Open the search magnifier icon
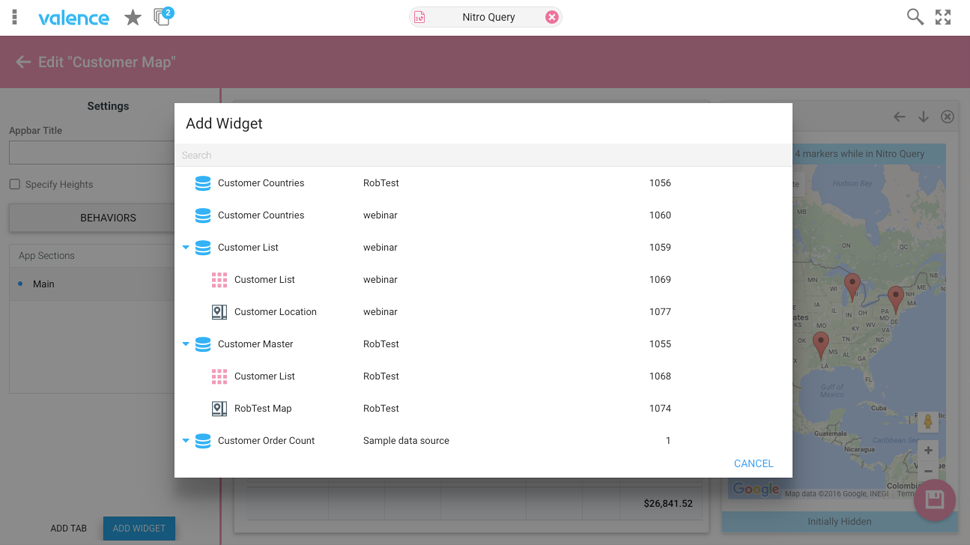The width and height of the screenshot is (970, 545). pos(915,17)
